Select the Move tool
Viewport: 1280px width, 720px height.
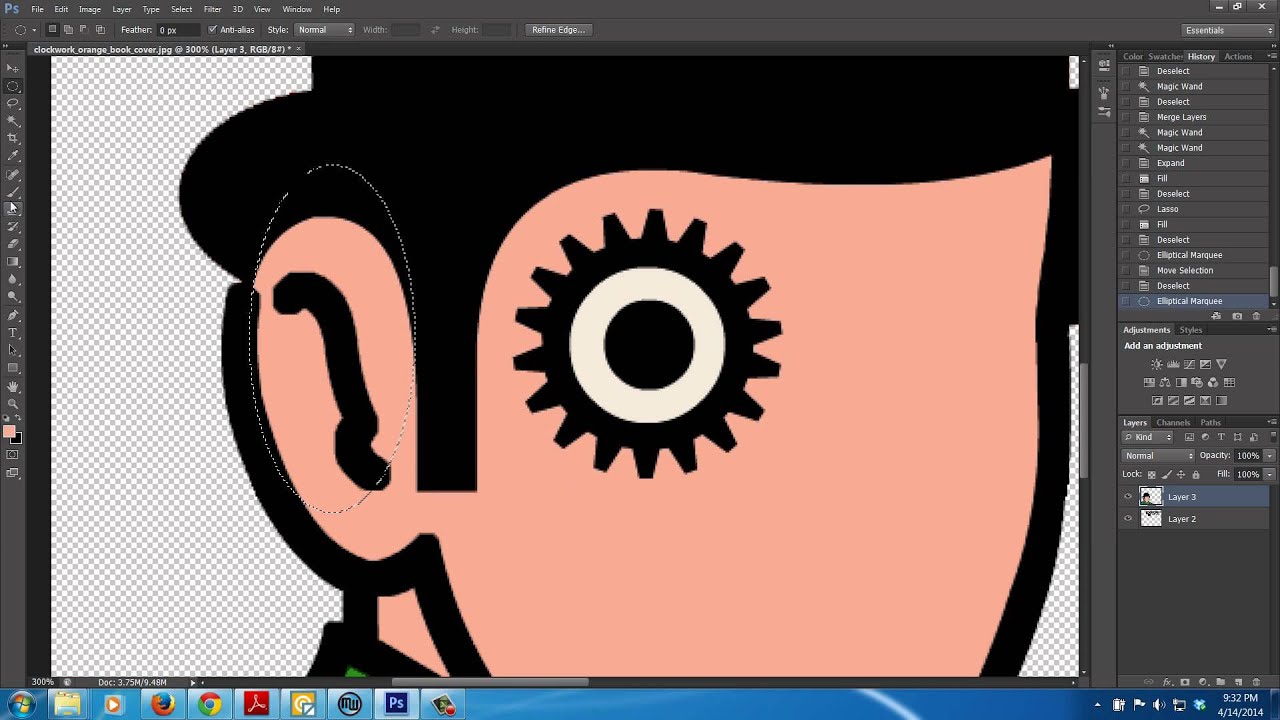click(13, 68)
